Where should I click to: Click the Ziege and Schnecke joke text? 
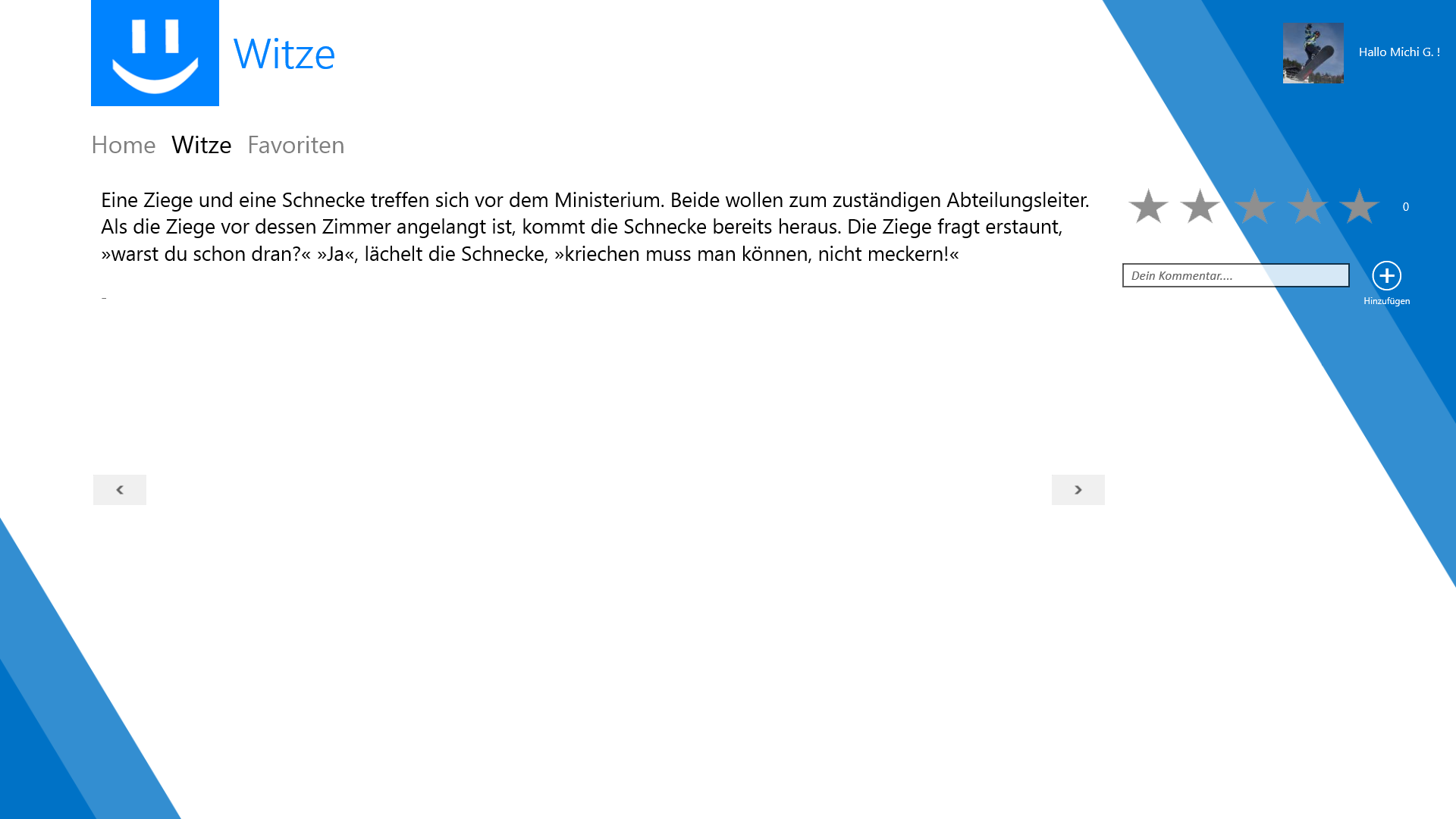coord(595,226)
